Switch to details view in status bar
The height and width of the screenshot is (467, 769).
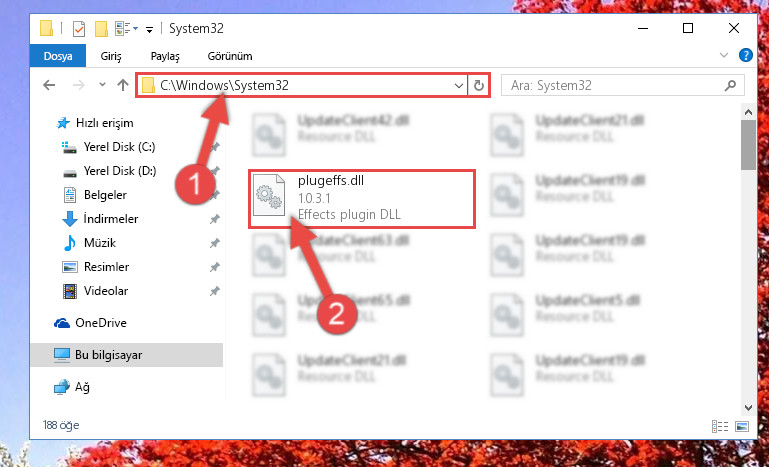tap(720, 426)
